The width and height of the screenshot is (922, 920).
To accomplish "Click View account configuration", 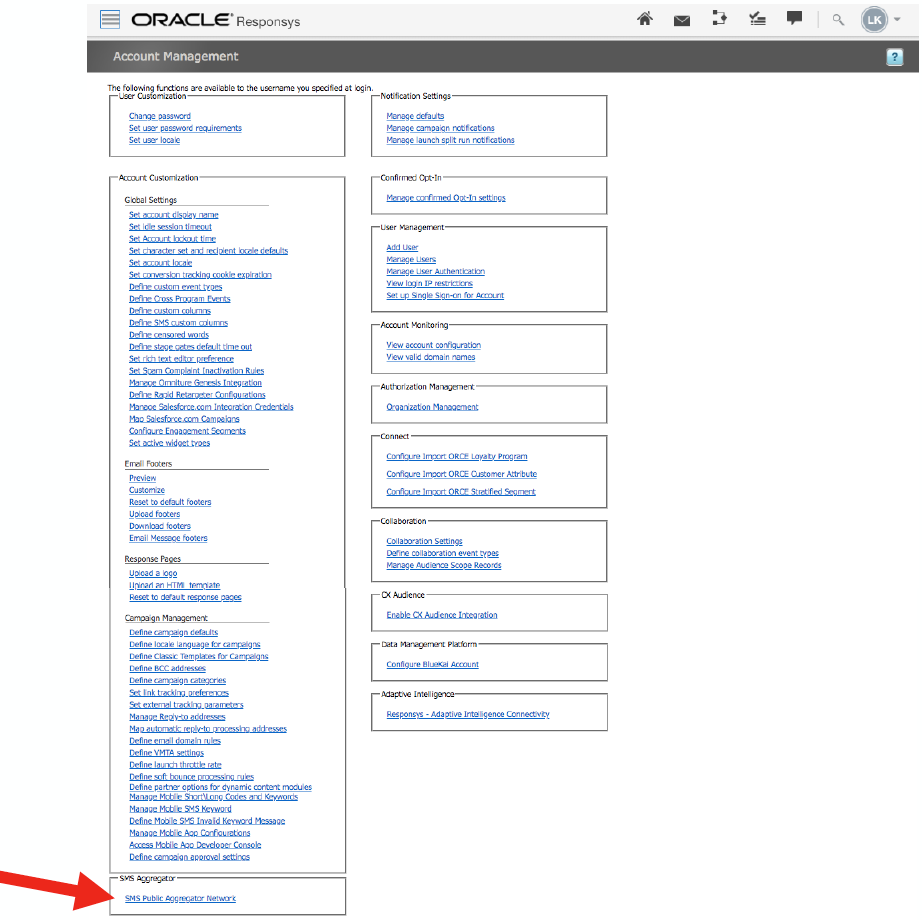I will 433,346.
